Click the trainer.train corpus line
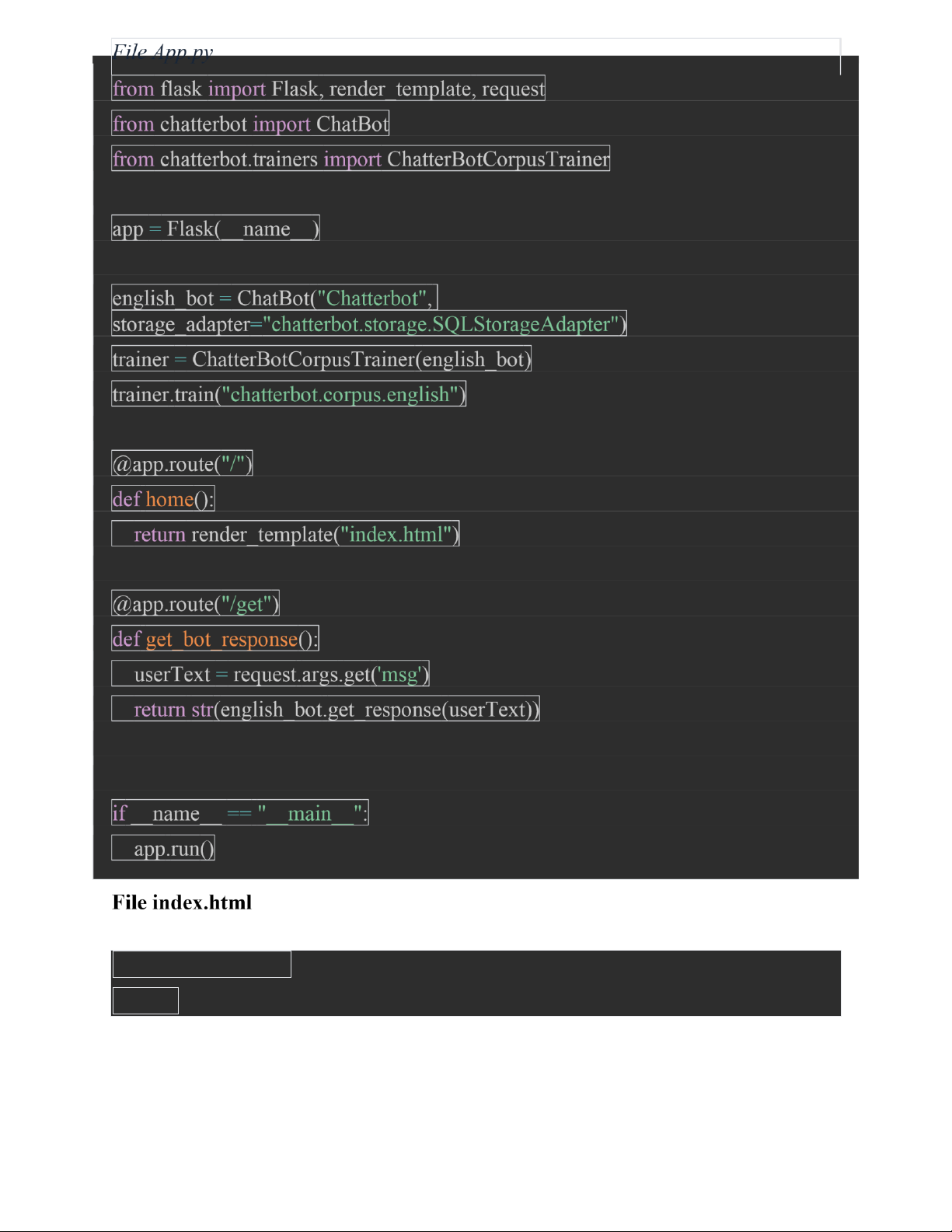Viewport: 952px width, 1232px height. click(x=288, y=394)
